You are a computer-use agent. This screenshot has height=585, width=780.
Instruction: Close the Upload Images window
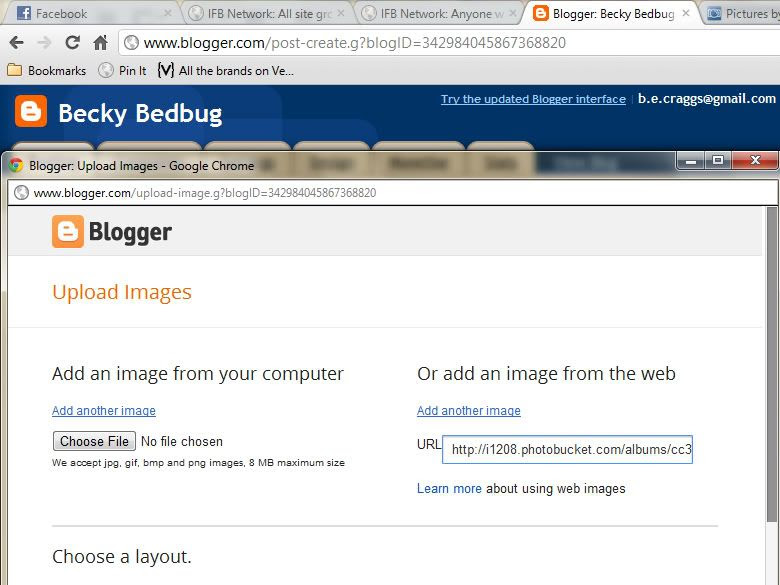[755, 160]
